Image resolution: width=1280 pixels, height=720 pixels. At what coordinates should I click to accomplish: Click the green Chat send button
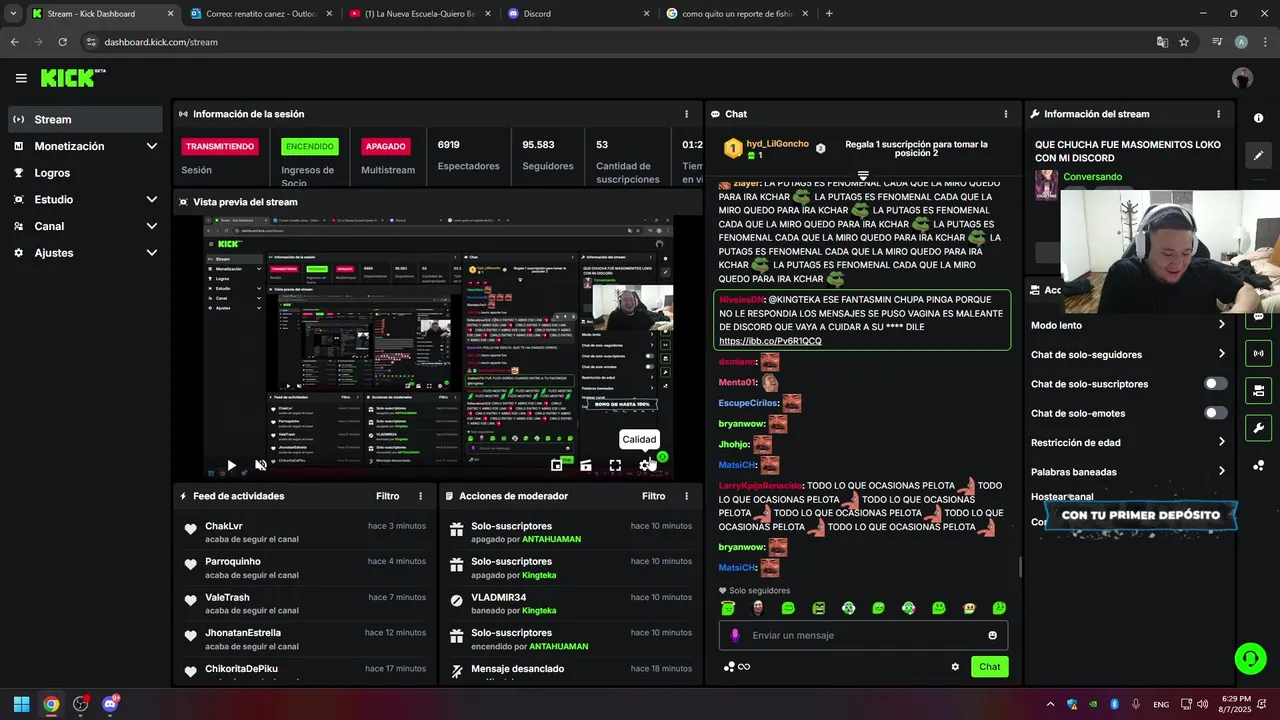click(989, 667)
